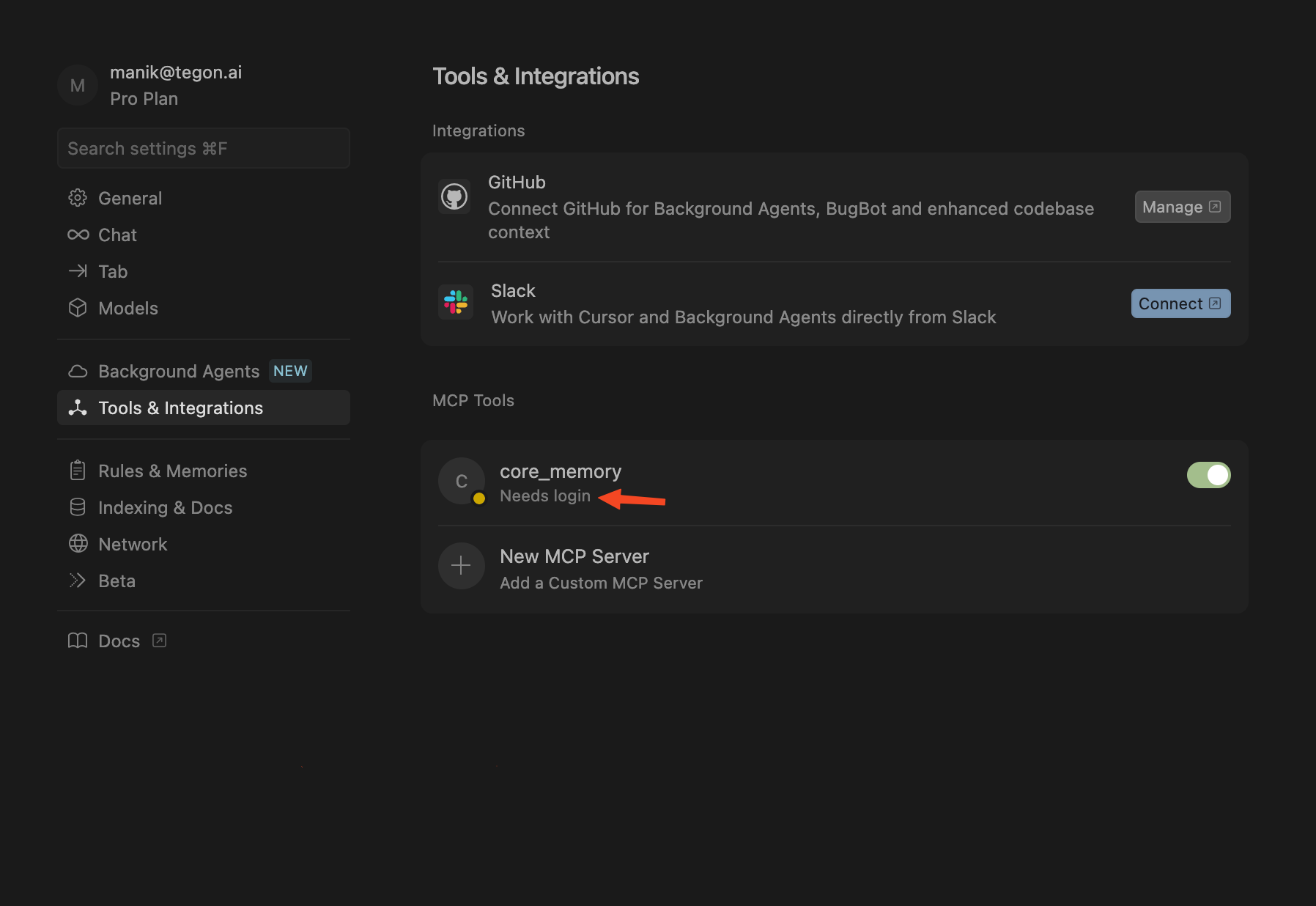
Task: Click the Models cube icon
Action: tap(78, 308)
